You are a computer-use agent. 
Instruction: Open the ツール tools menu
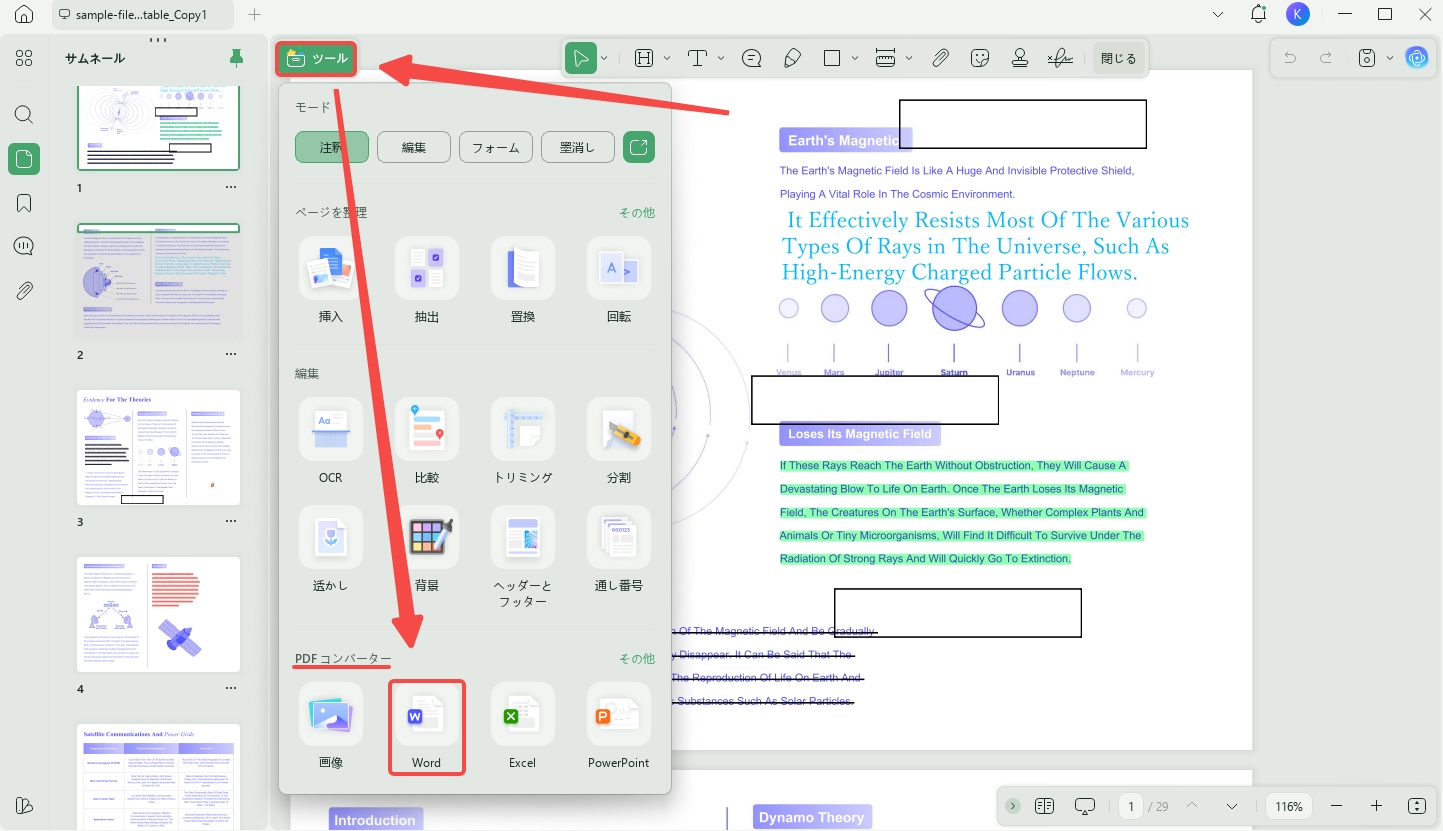pyautogui.click(x=317, y=59)
